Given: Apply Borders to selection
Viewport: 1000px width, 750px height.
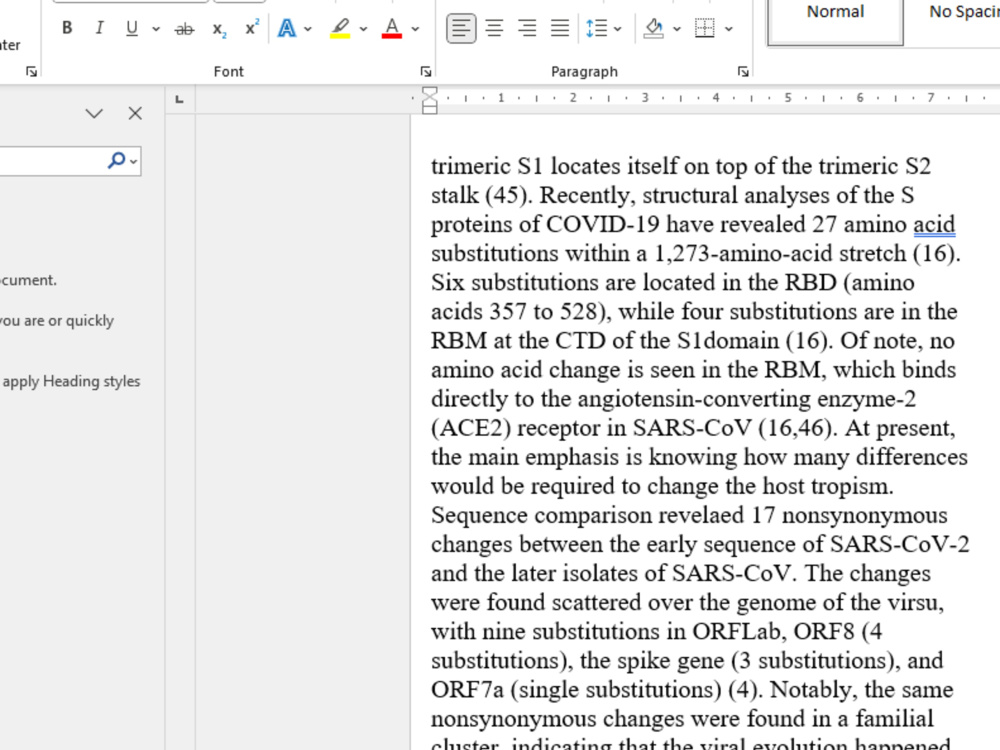Looking at the screenshot, I should click(x=705, y=28).
